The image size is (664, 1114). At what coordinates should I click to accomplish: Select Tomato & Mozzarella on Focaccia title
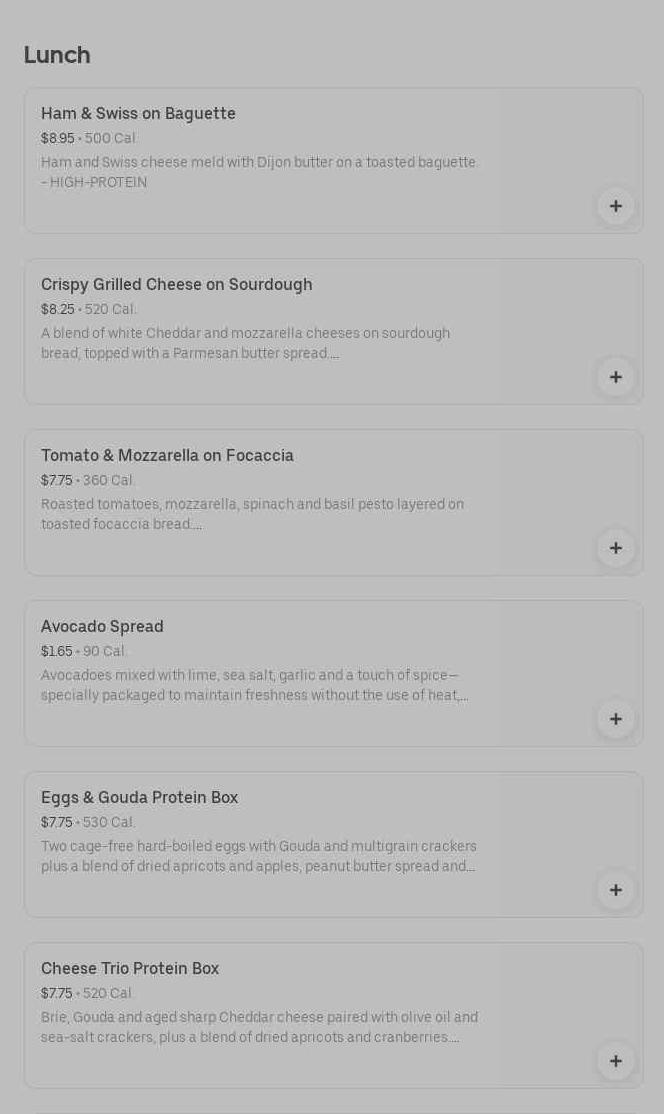[167, 456]
